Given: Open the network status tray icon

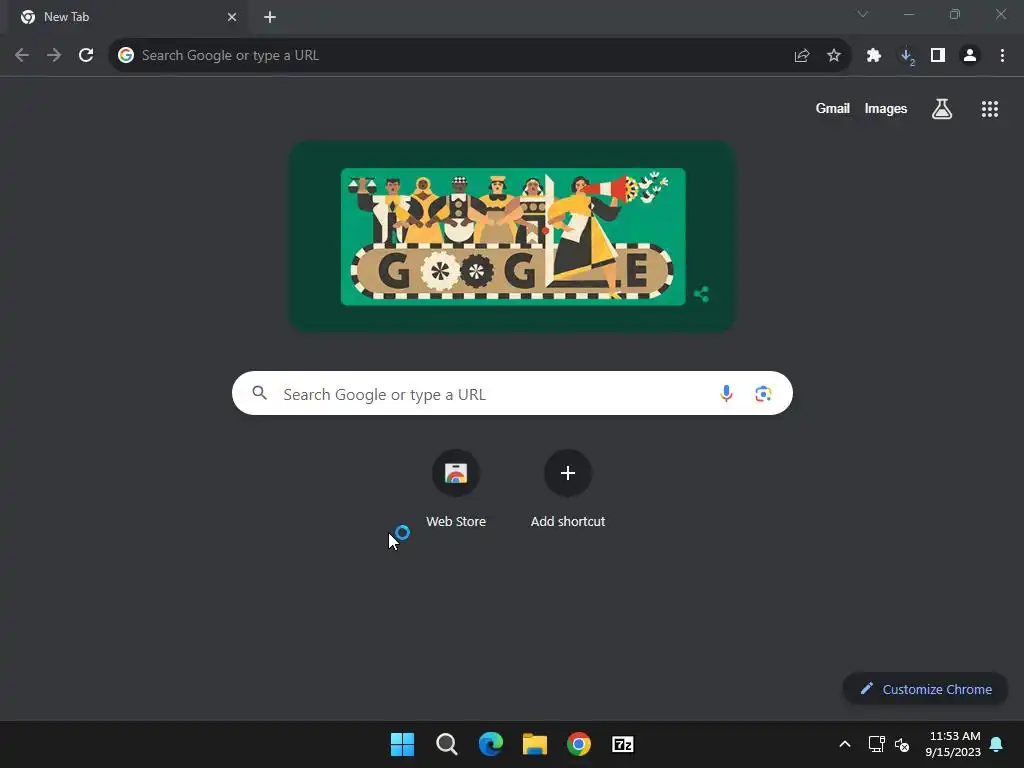Looking at the screenshot, I should click(x=876, y=744).
